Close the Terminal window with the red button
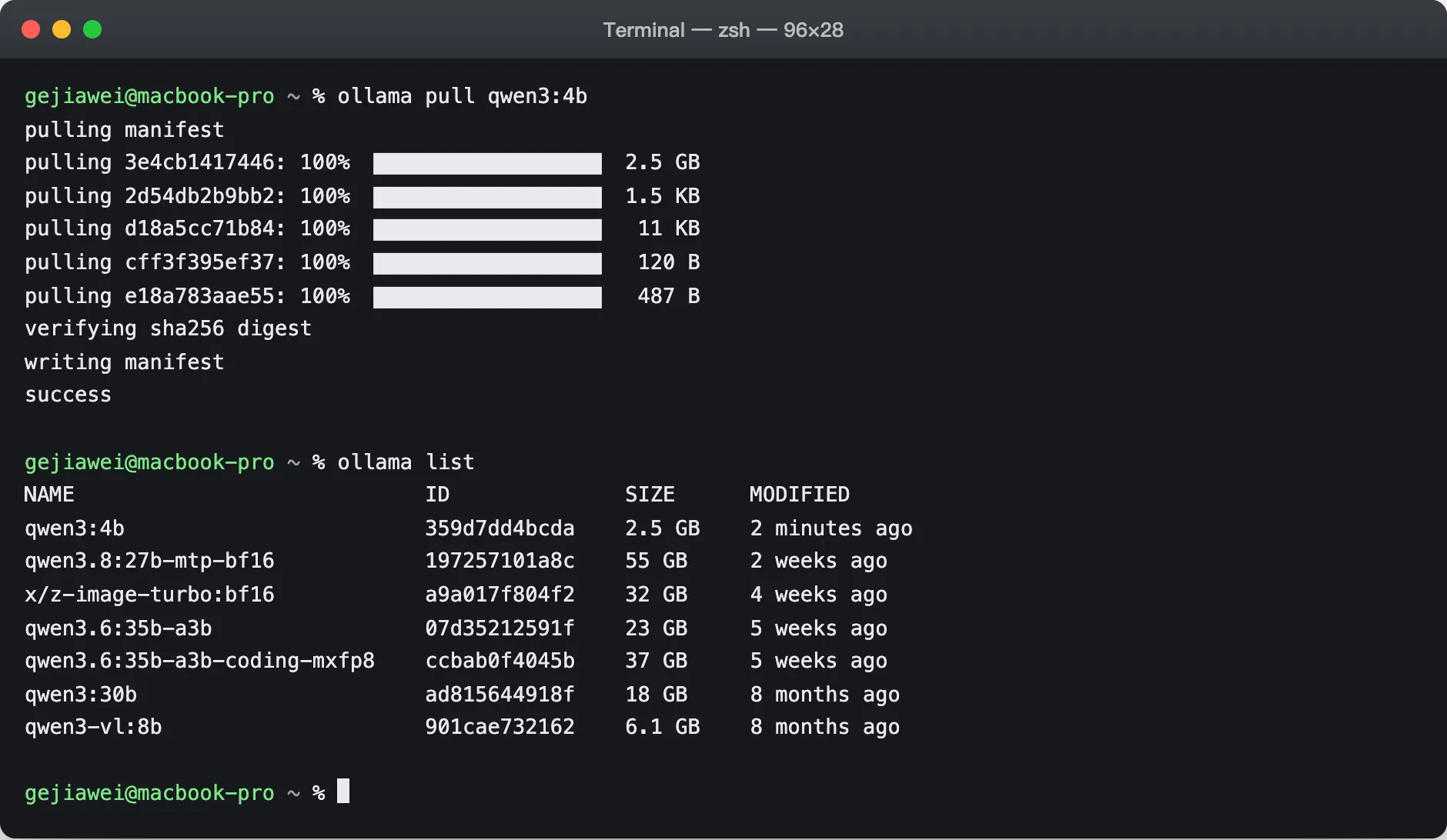The height and width of the screenshot is (840, 1447). (31, 29)
